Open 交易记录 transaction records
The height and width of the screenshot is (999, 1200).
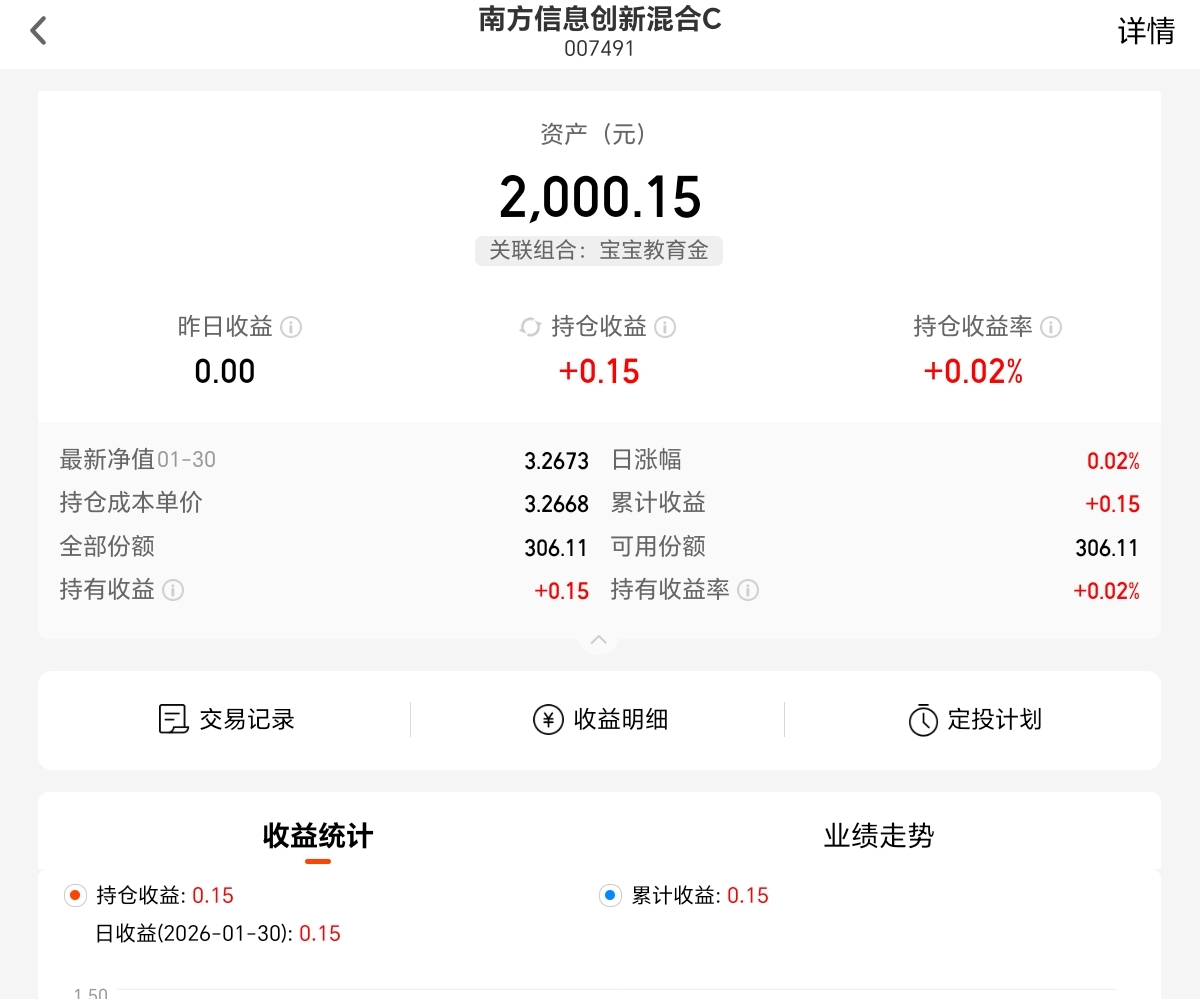pyautogui.click(x=226, y=719)
